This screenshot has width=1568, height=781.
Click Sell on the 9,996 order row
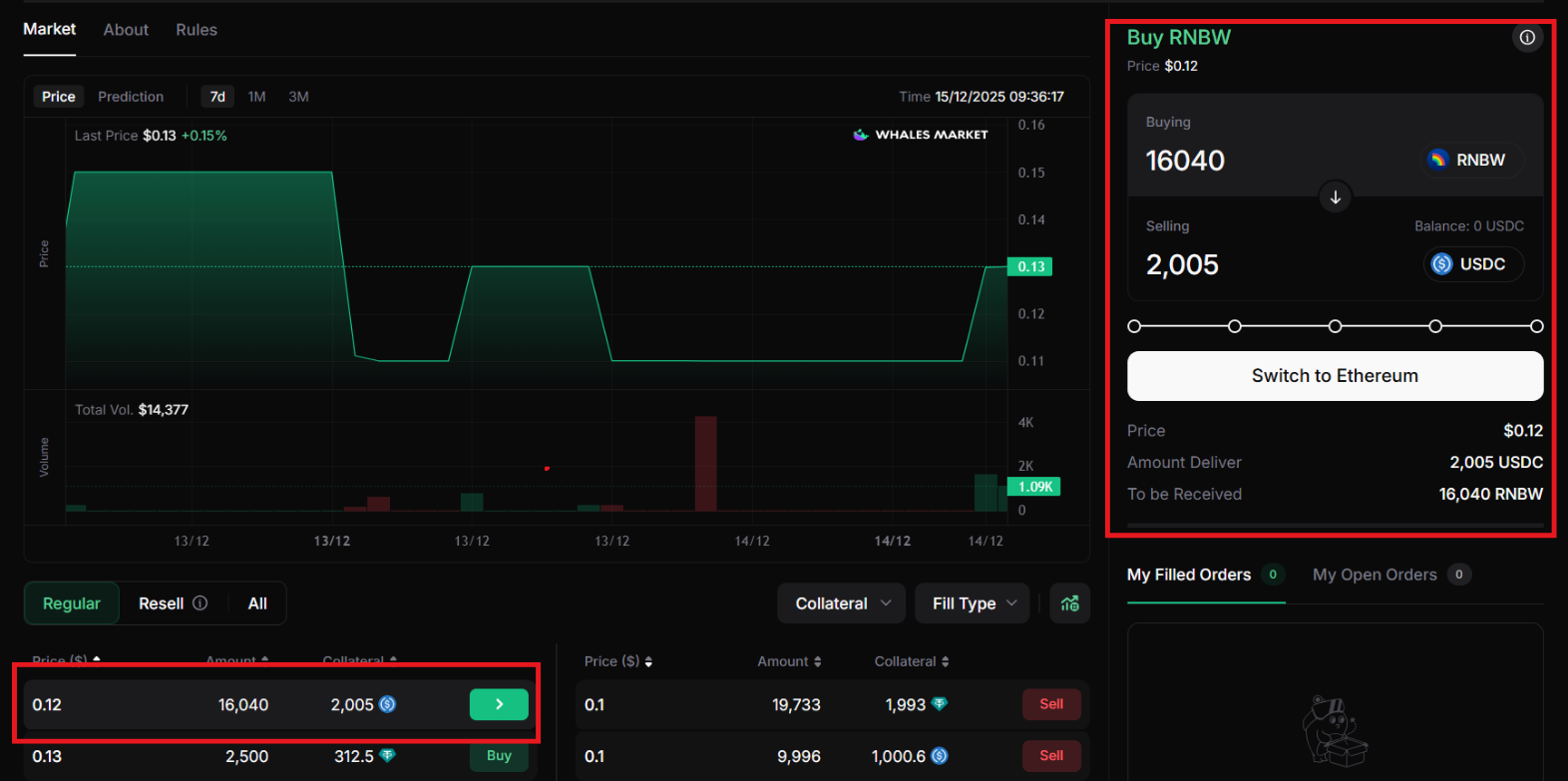1051,756
